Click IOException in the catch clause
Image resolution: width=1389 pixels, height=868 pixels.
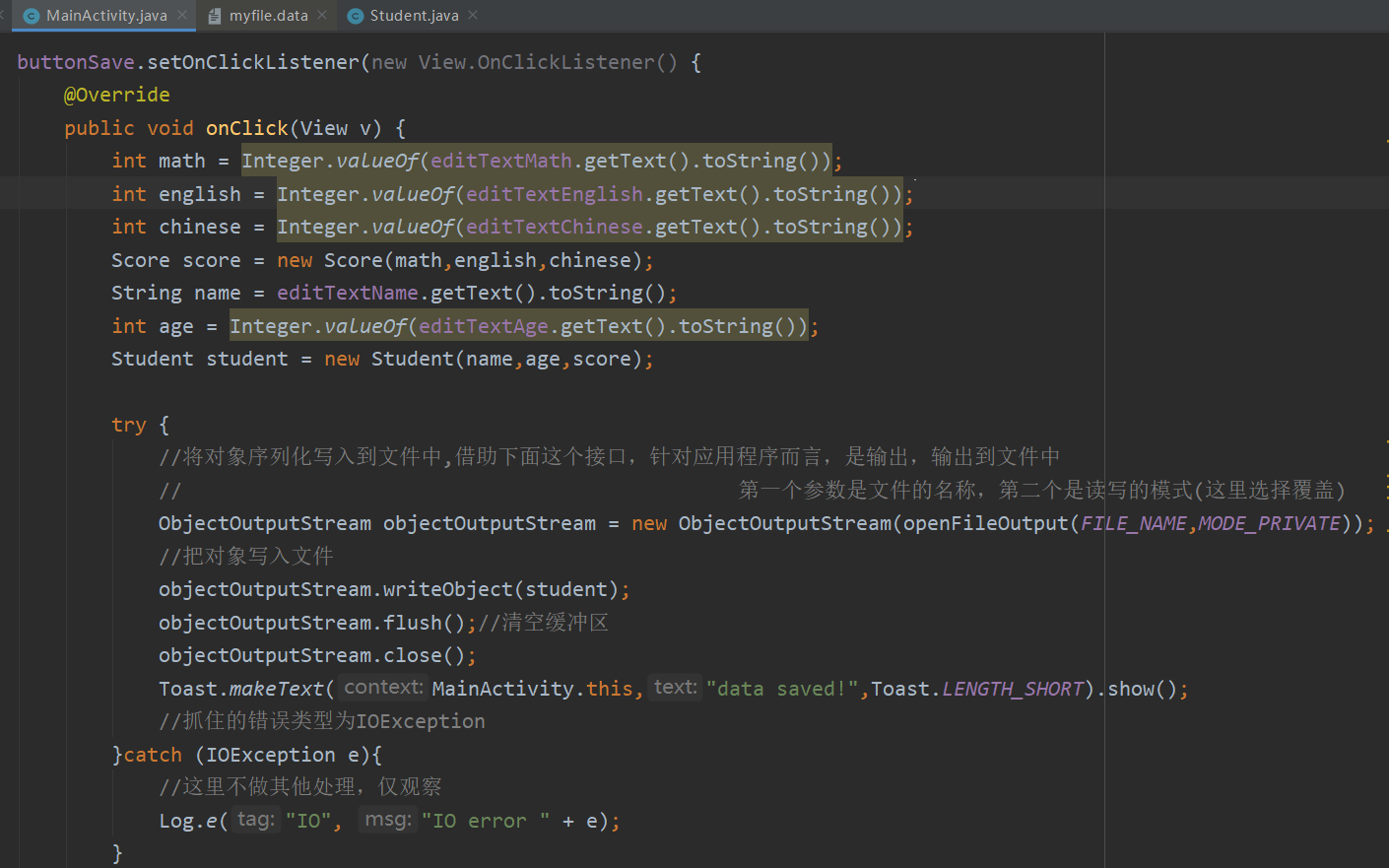tap(271, 755)
